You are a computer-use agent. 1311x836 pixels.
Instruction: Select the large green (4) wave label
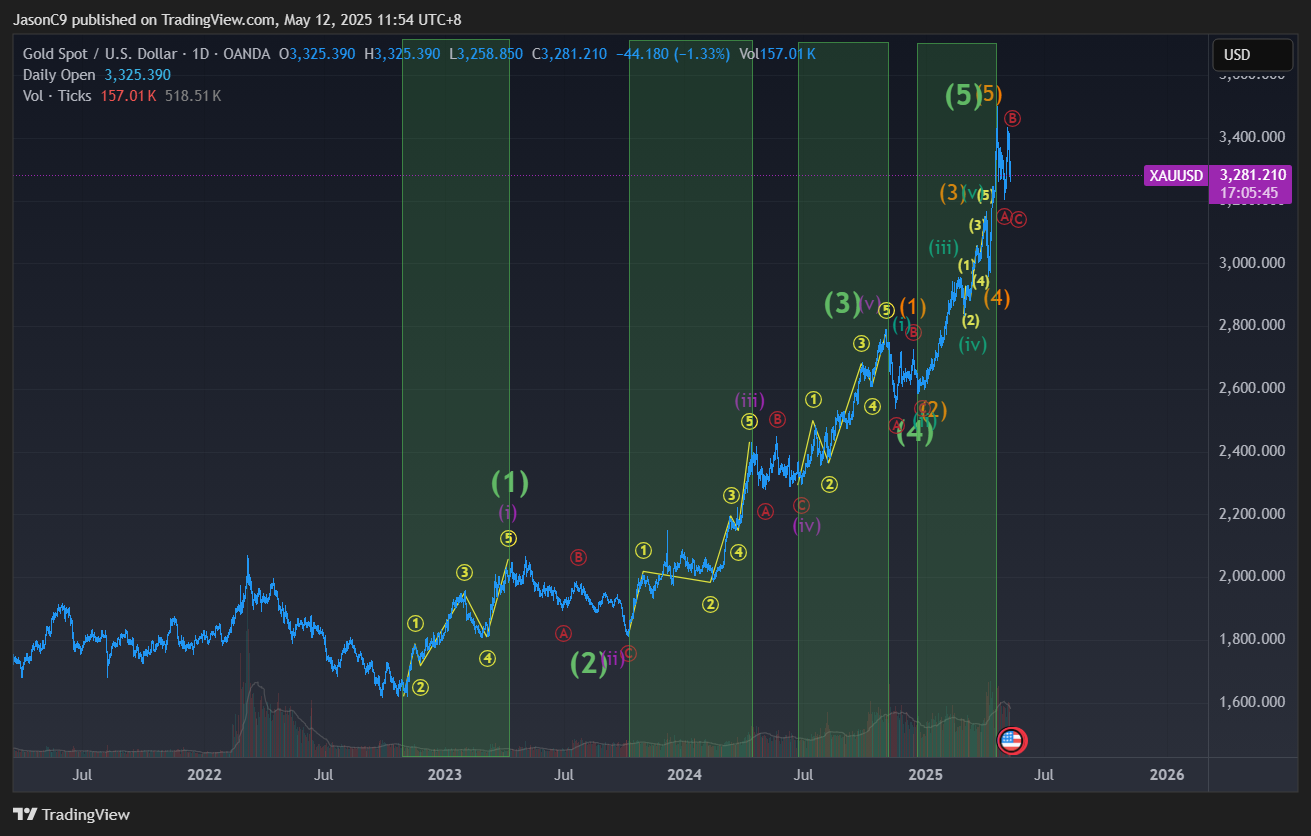tap(915, 432)
